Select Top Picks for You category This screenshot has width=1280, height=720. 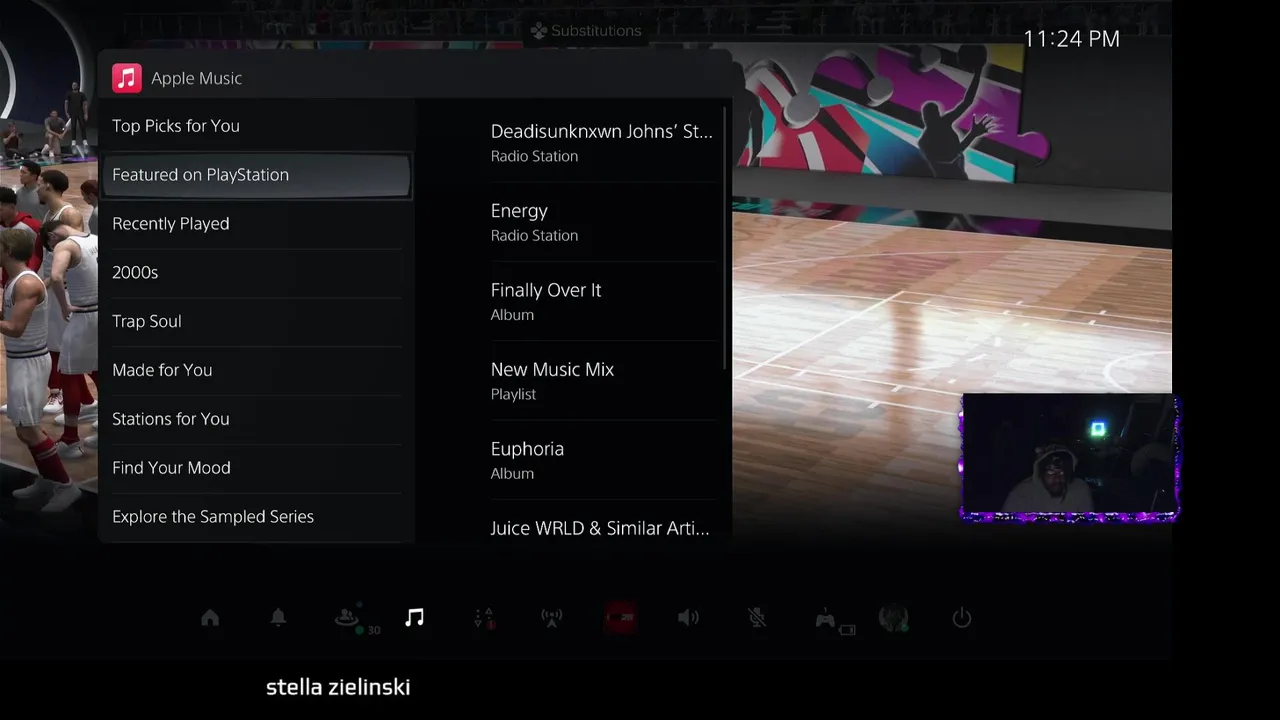click(256, 126)
